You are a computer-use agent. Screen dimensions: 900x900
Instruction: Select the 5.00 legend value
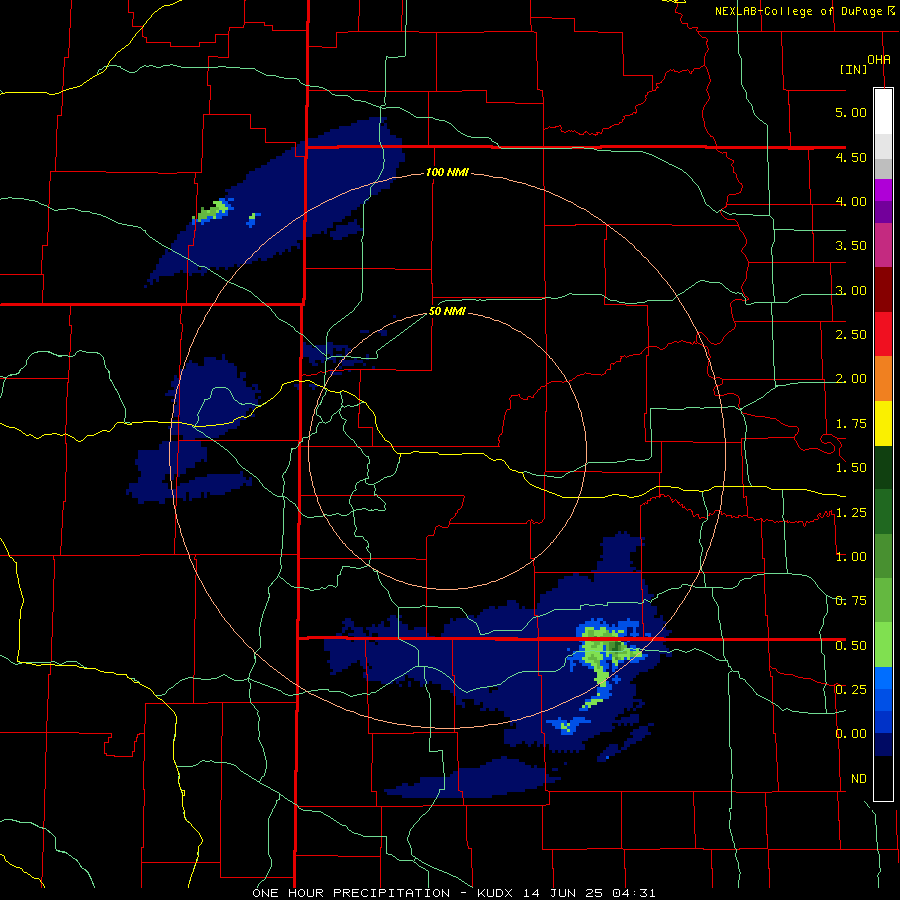click(851, 112)
